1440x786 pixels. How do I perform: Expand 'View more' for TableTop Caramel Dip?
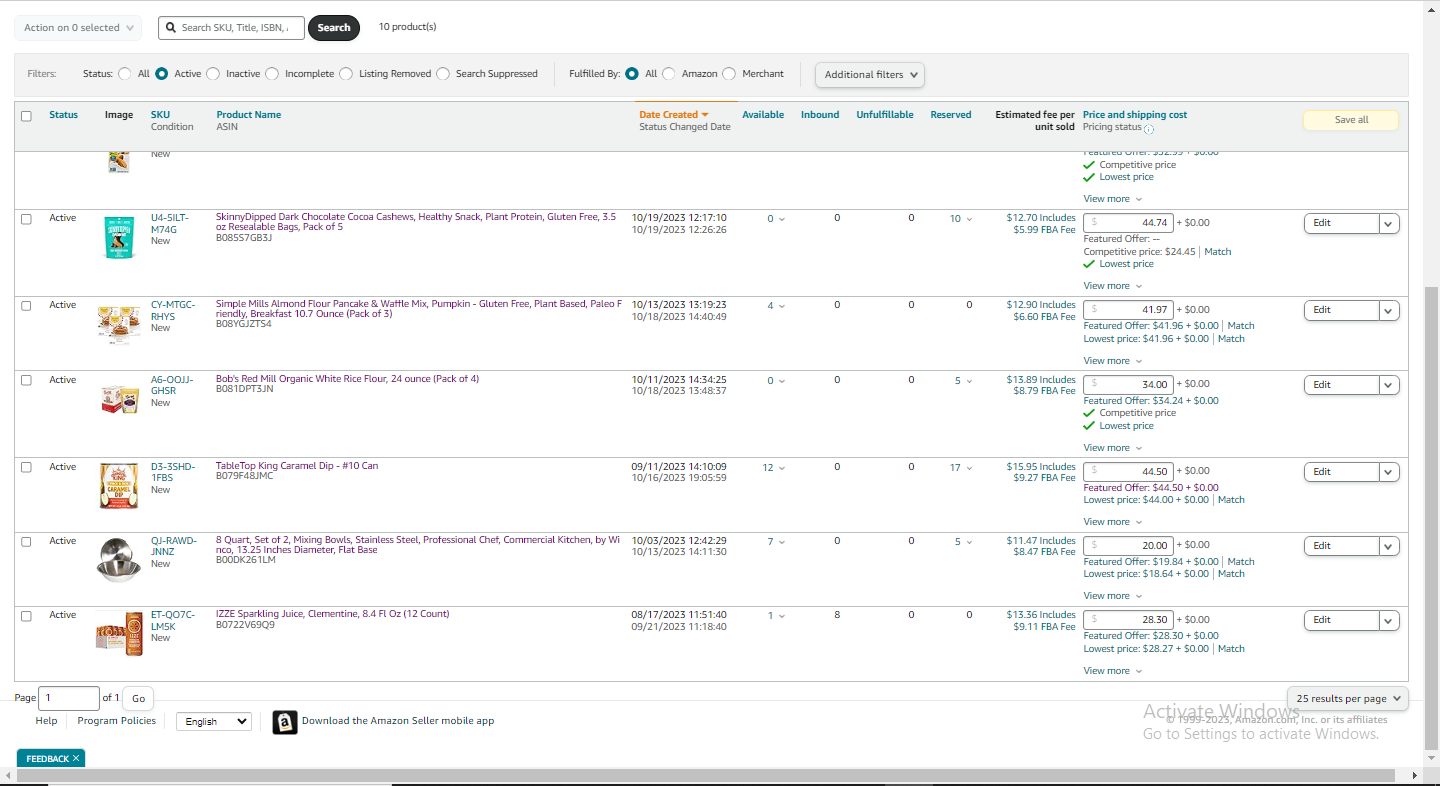1113,522
